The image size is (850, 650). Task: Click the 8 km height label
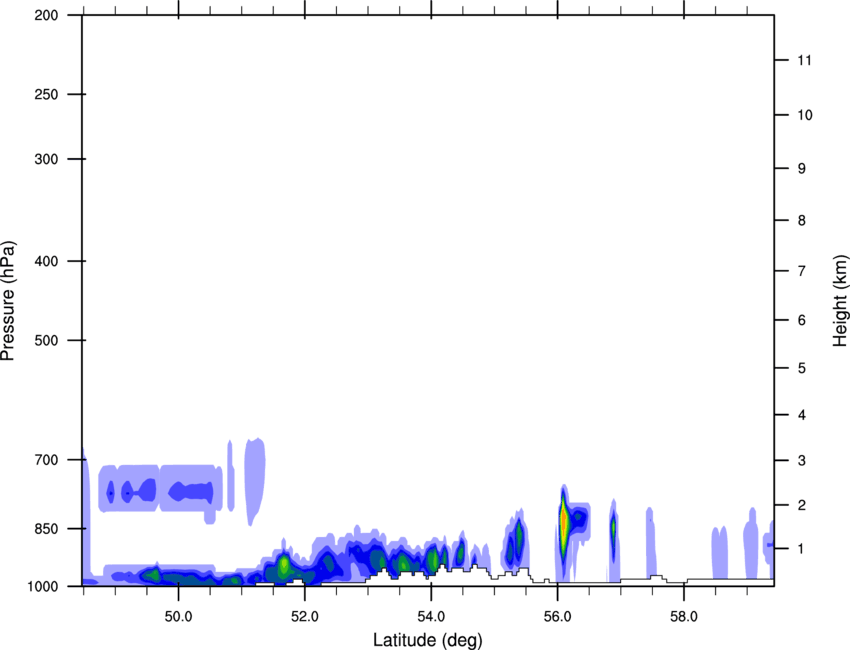pos(801,220)
